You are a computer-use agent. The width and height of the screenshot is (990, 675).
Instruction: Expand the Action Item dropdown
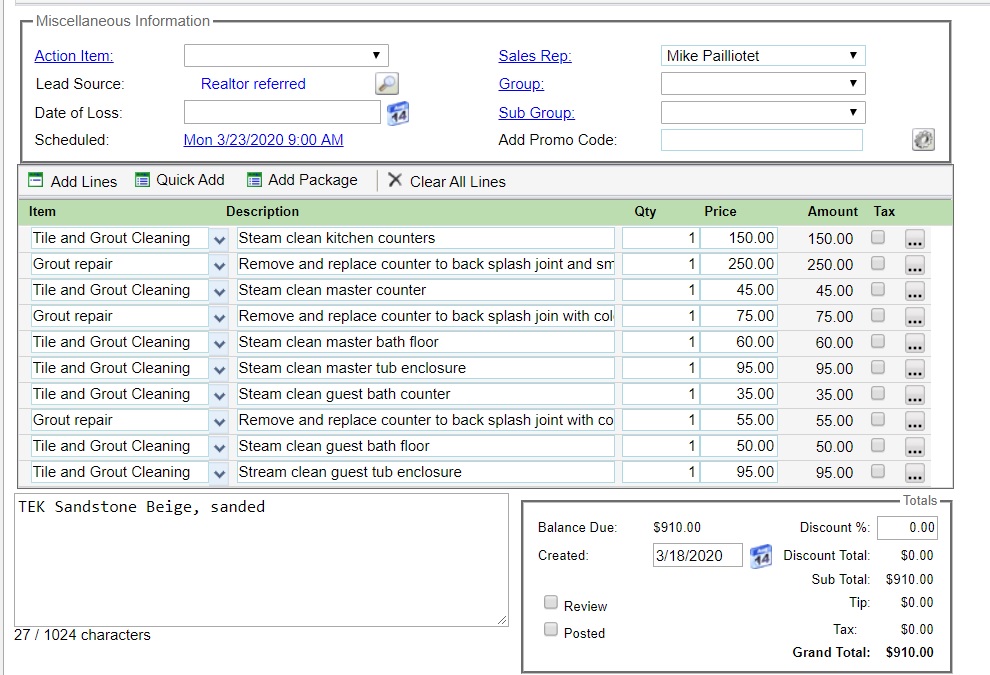coord(286,56)
